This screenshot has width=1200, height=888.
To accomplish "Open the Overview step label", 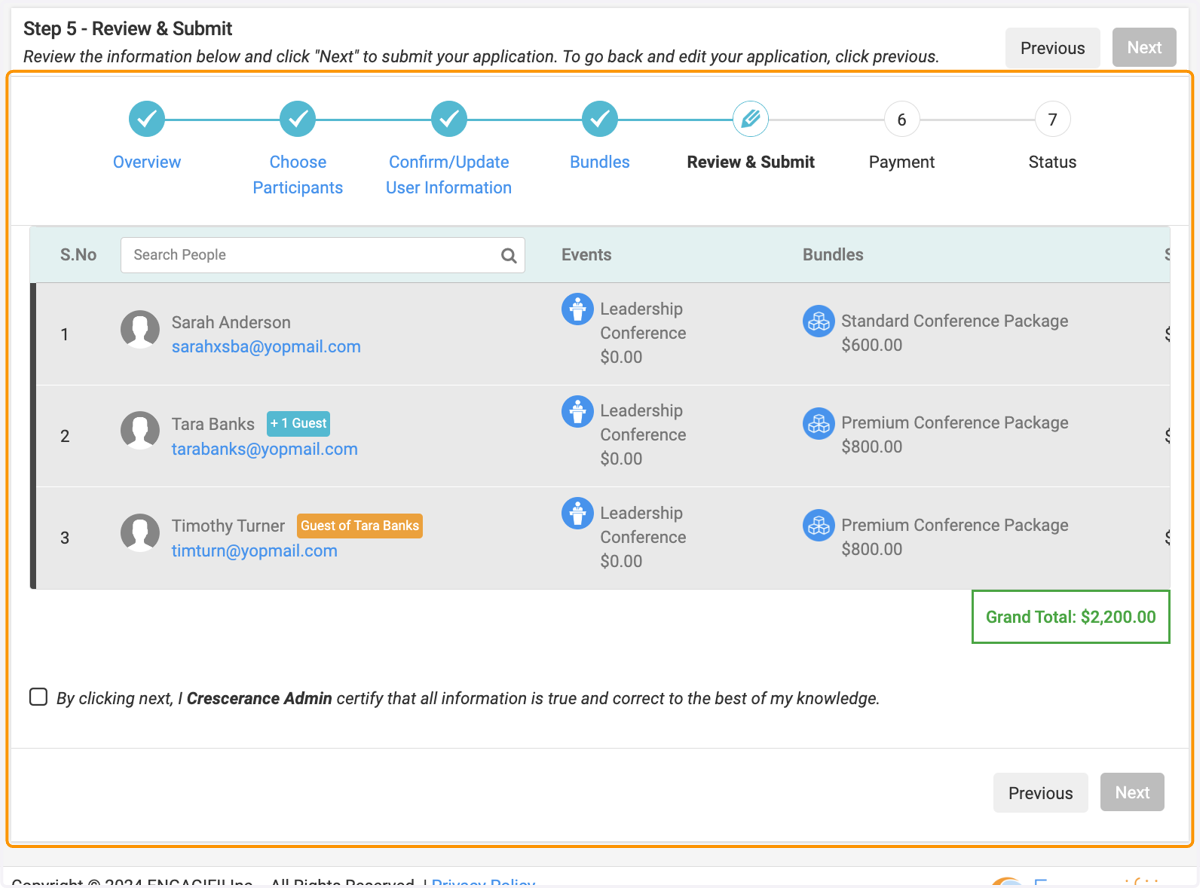I will [147, 162].
